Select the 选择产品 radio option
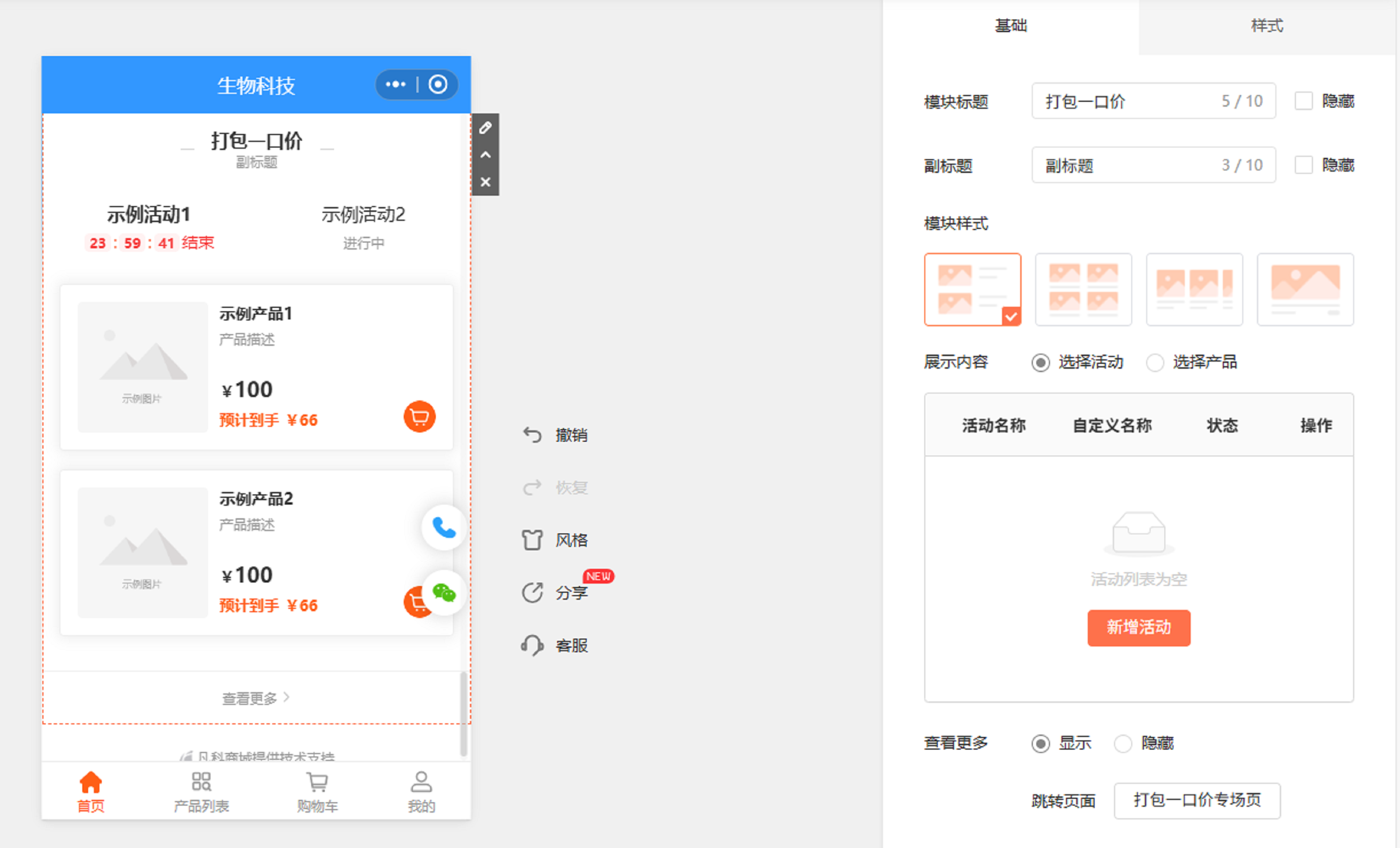The width and height of the screenshot is (1400, 848). [x=1155, y=362]
